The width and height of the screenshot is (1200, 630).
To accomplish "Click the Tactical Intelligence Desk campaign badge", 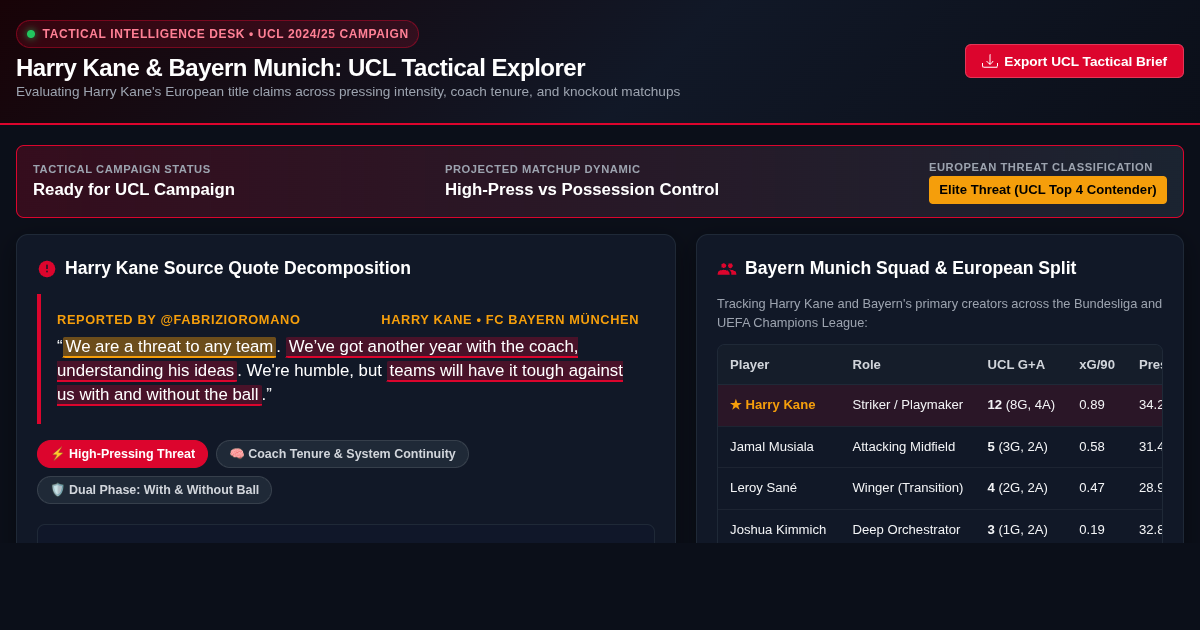I will 217,34.
